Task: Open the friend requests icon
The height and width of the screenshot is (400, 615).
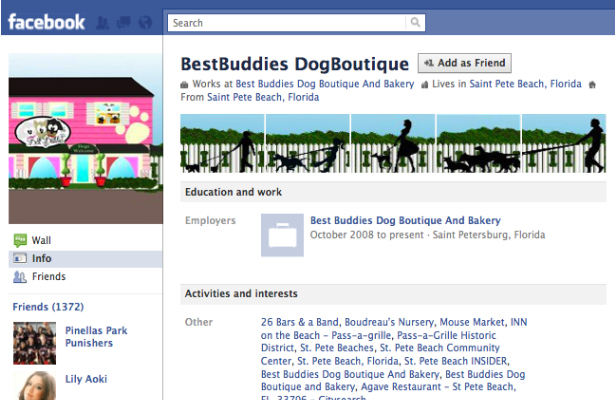Action: point(103,22)
